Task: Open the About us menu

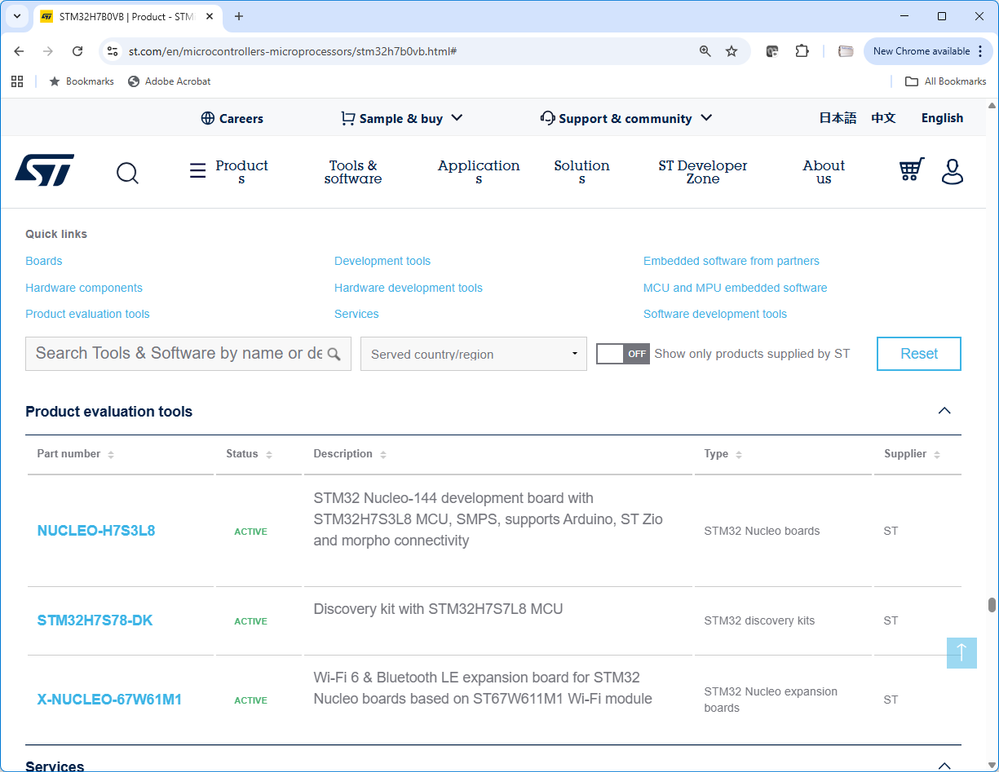Action: point(824,172)
